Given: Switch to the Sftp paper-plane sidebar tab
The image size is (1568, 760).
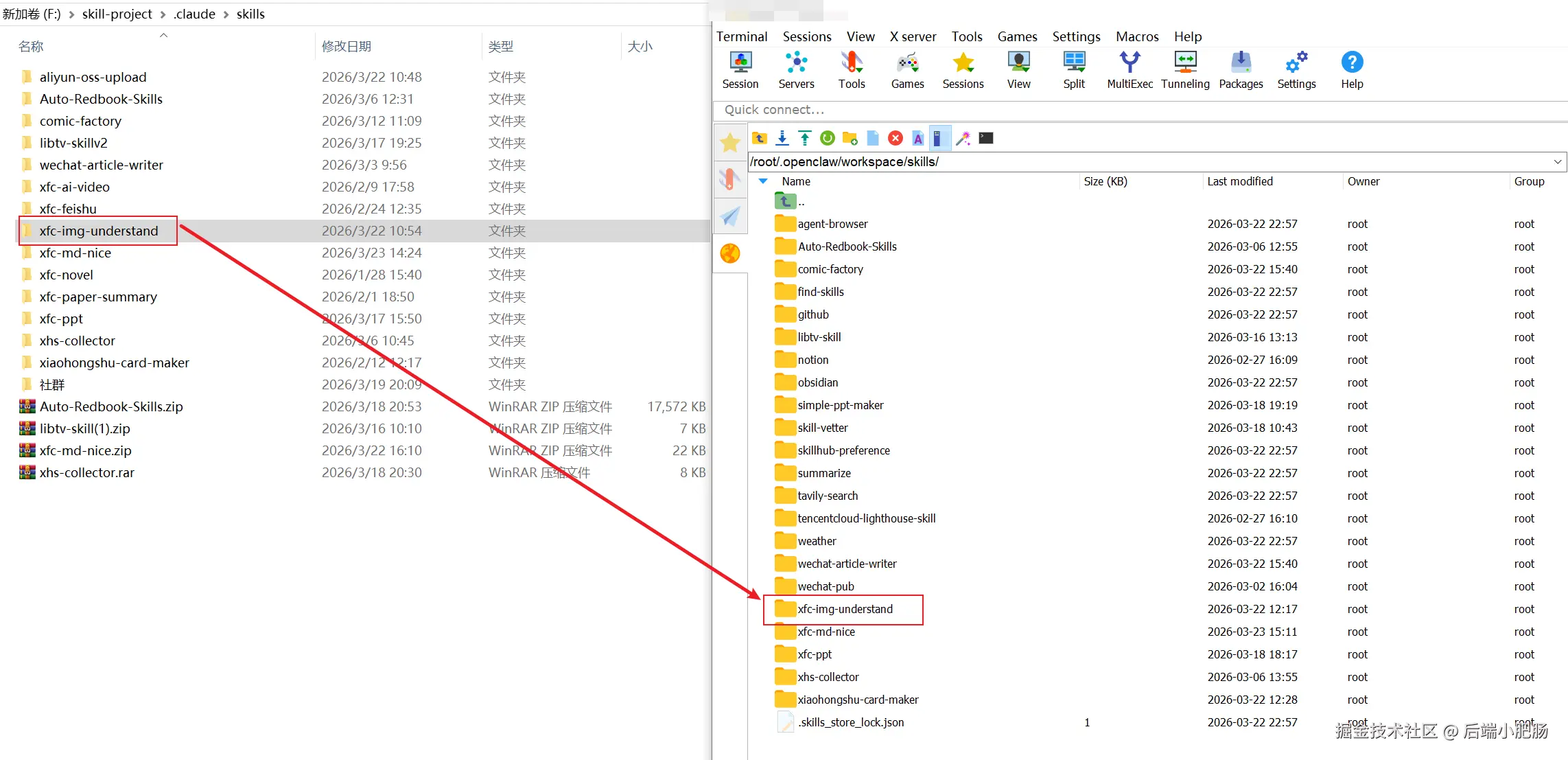Looking at the screenshot, I should [730, 216].
